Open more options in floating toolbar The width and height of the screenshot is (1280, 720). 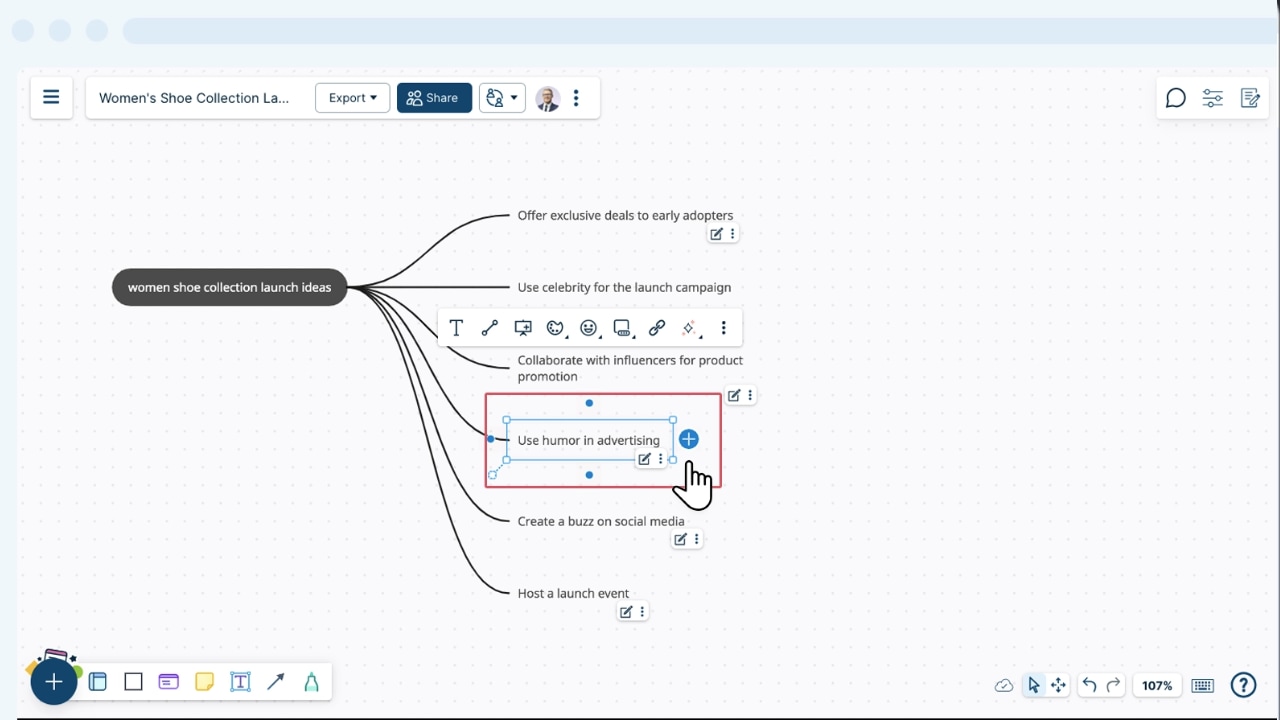point(723,328)
